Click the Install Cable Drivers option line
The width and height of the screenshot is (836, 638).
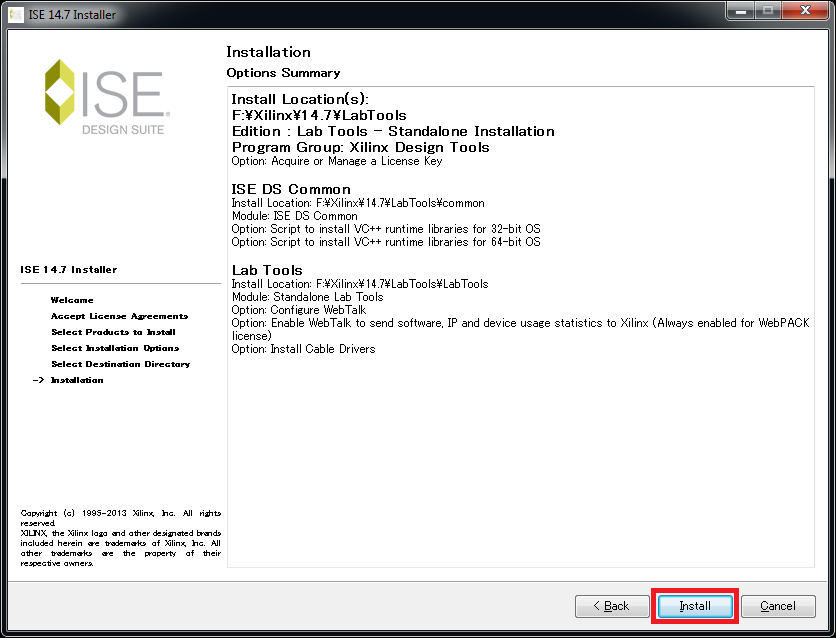[303, 349]
